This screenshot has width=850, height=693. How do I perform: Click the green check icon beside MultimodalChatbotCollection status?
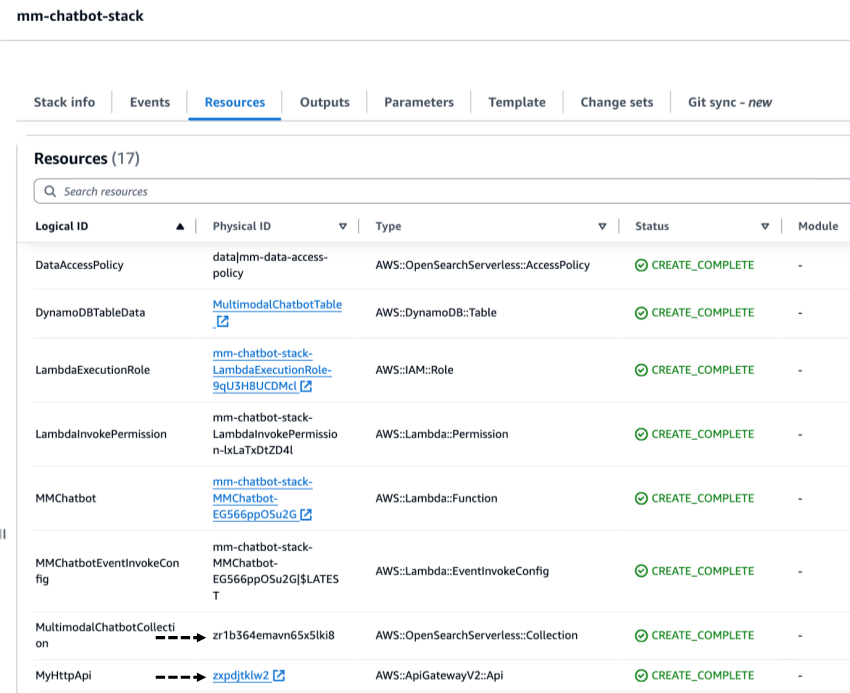point(640,634)
